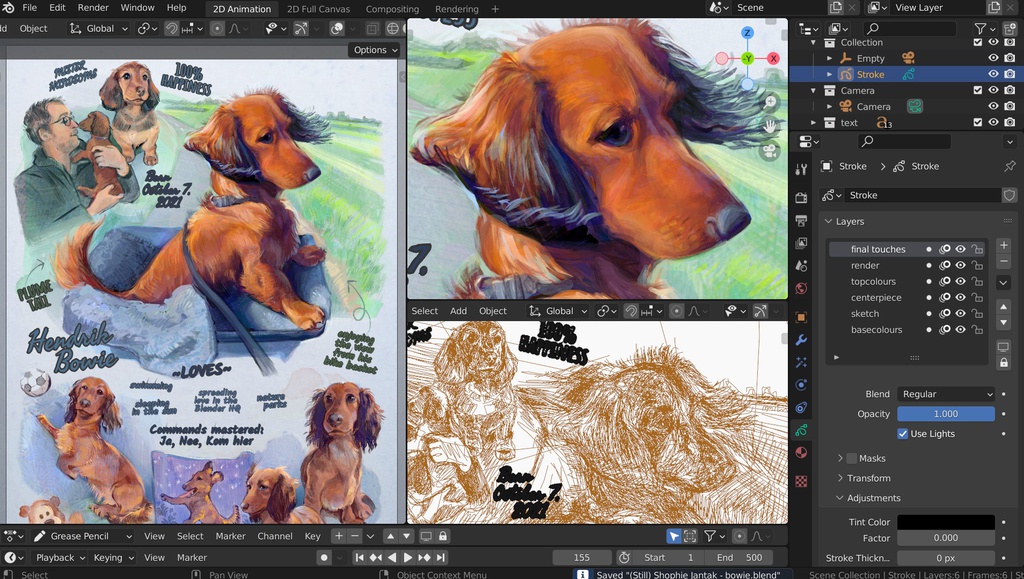Switch to the Compositing workspace tab

[x=392, y=9]
